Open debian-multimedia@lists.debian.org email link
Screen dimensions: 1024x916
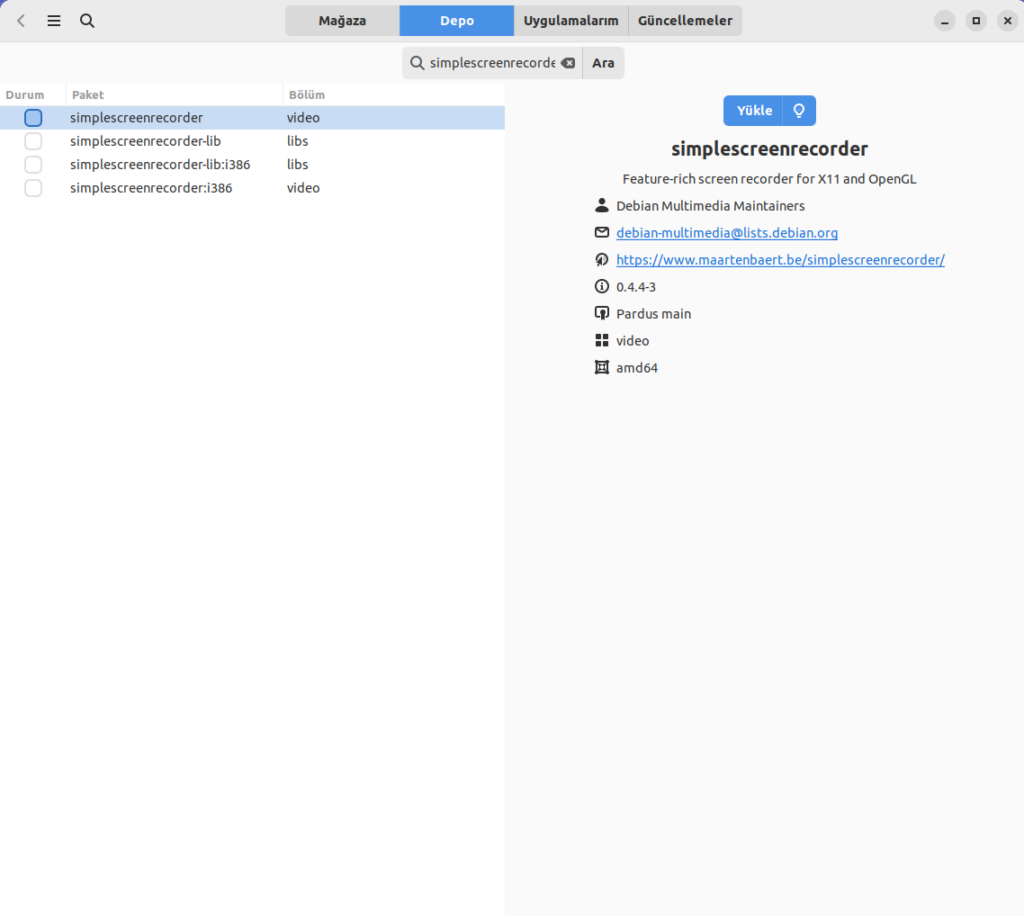click(727, 233)
